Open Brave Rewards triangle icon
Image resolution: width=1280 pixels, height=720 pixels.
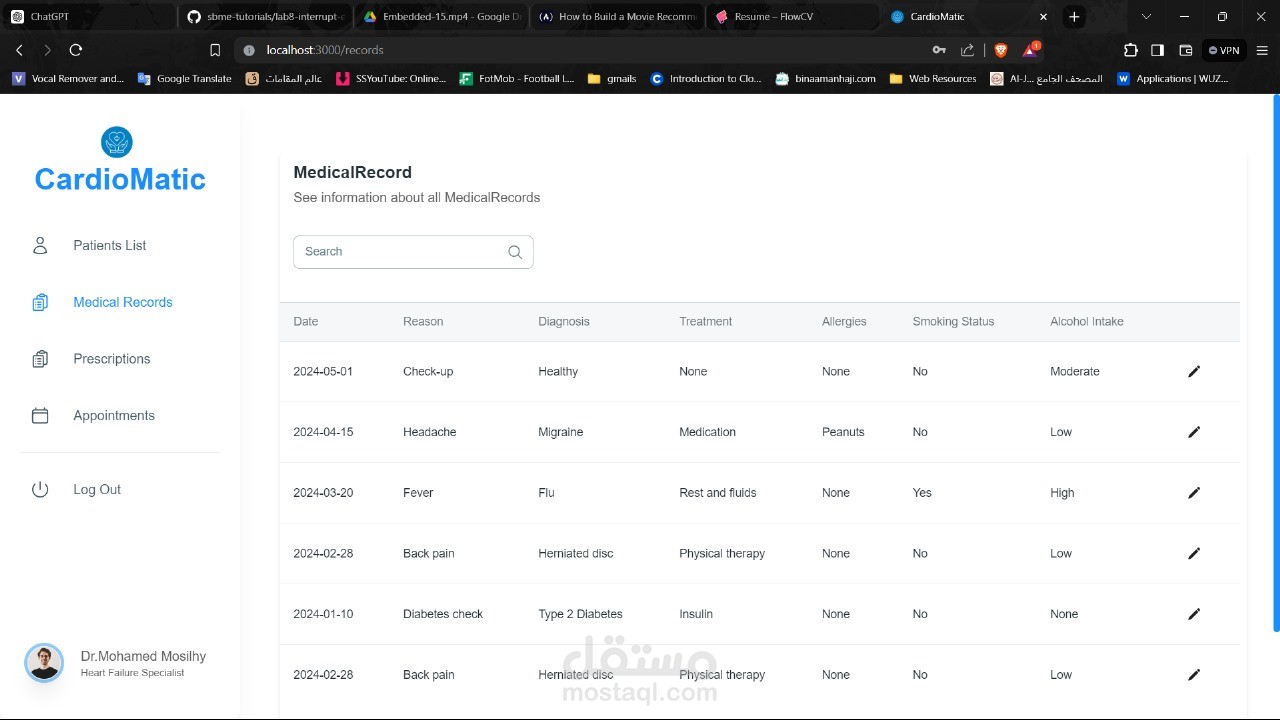[1030, 50]
